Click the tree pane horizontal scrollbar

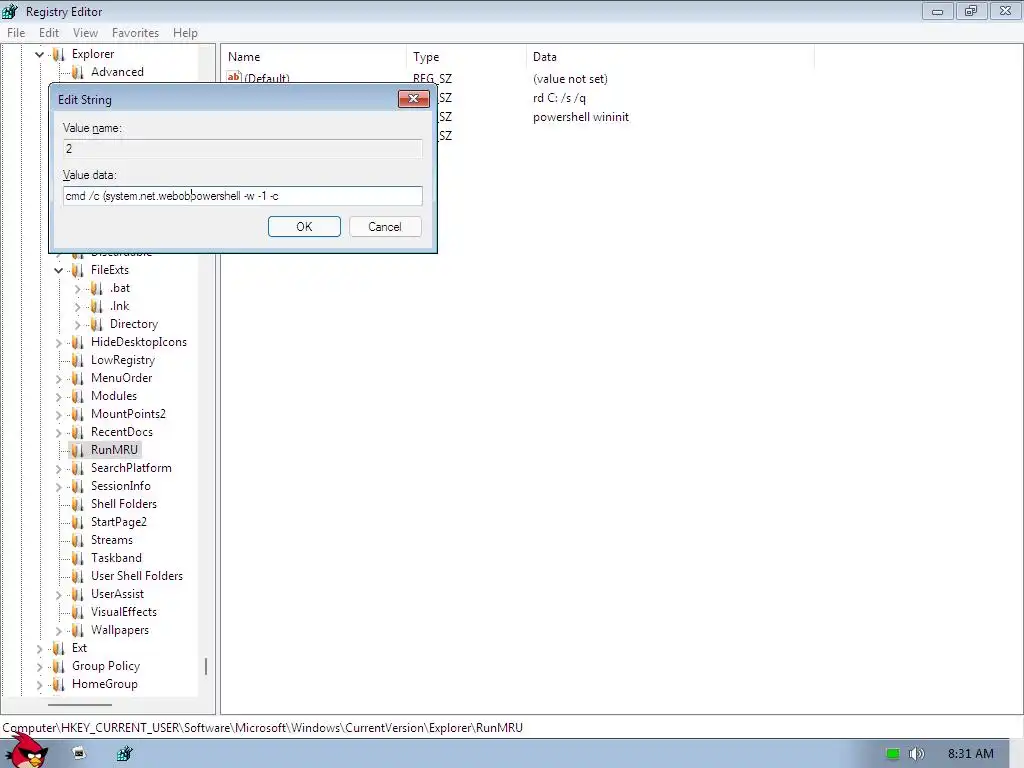coord(80,705)
